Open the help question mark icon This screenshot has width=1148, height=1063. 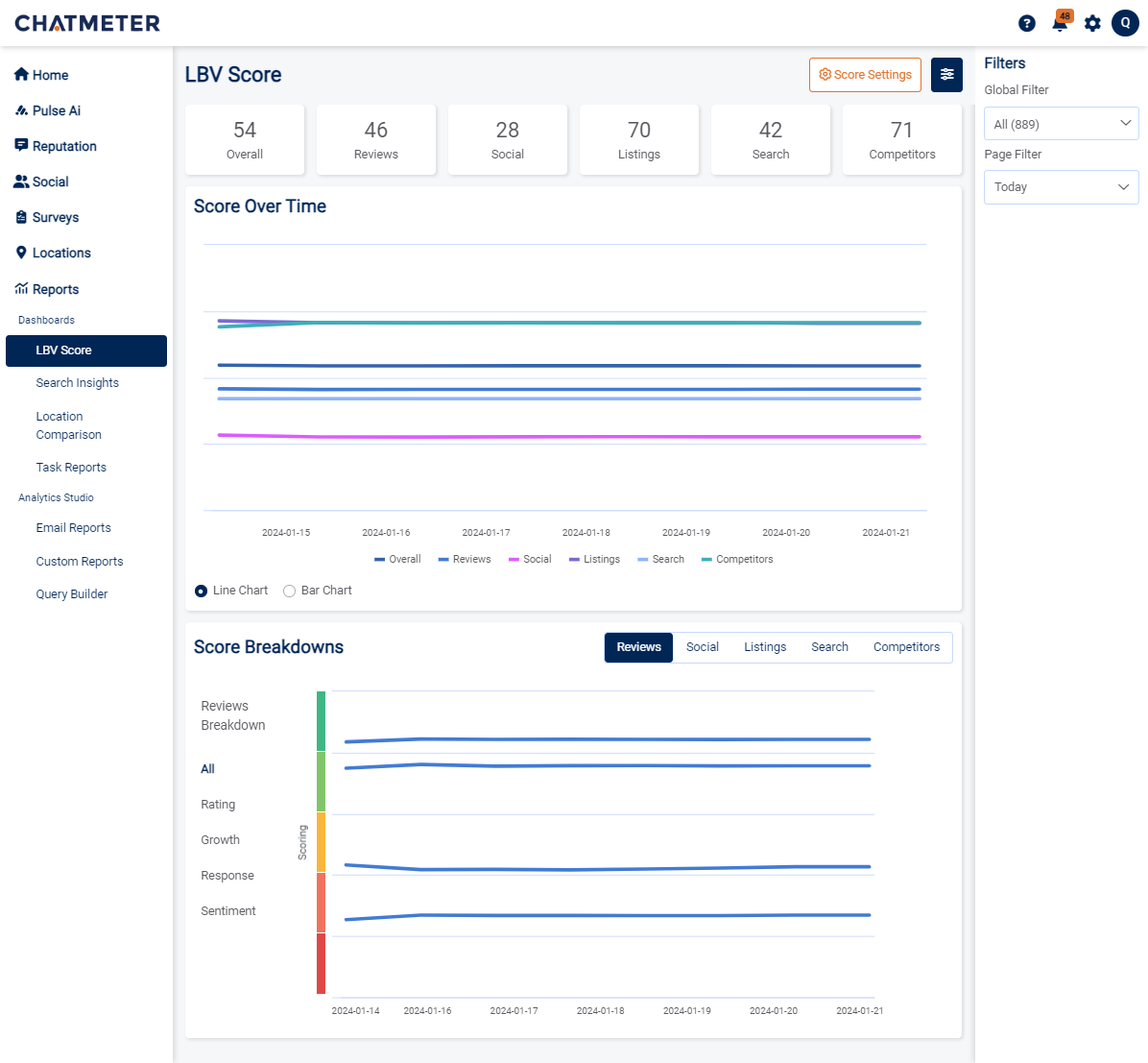(x=1026, y=23)
